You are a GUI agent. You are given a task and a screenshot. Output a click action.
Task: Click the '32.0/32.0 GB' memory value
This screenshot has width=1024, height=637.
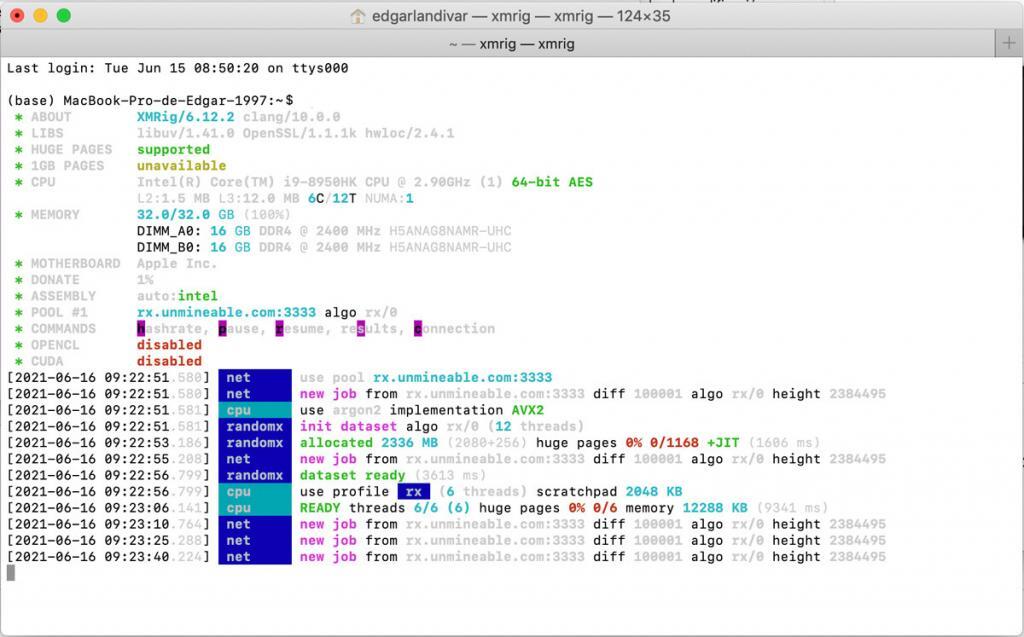185,215
